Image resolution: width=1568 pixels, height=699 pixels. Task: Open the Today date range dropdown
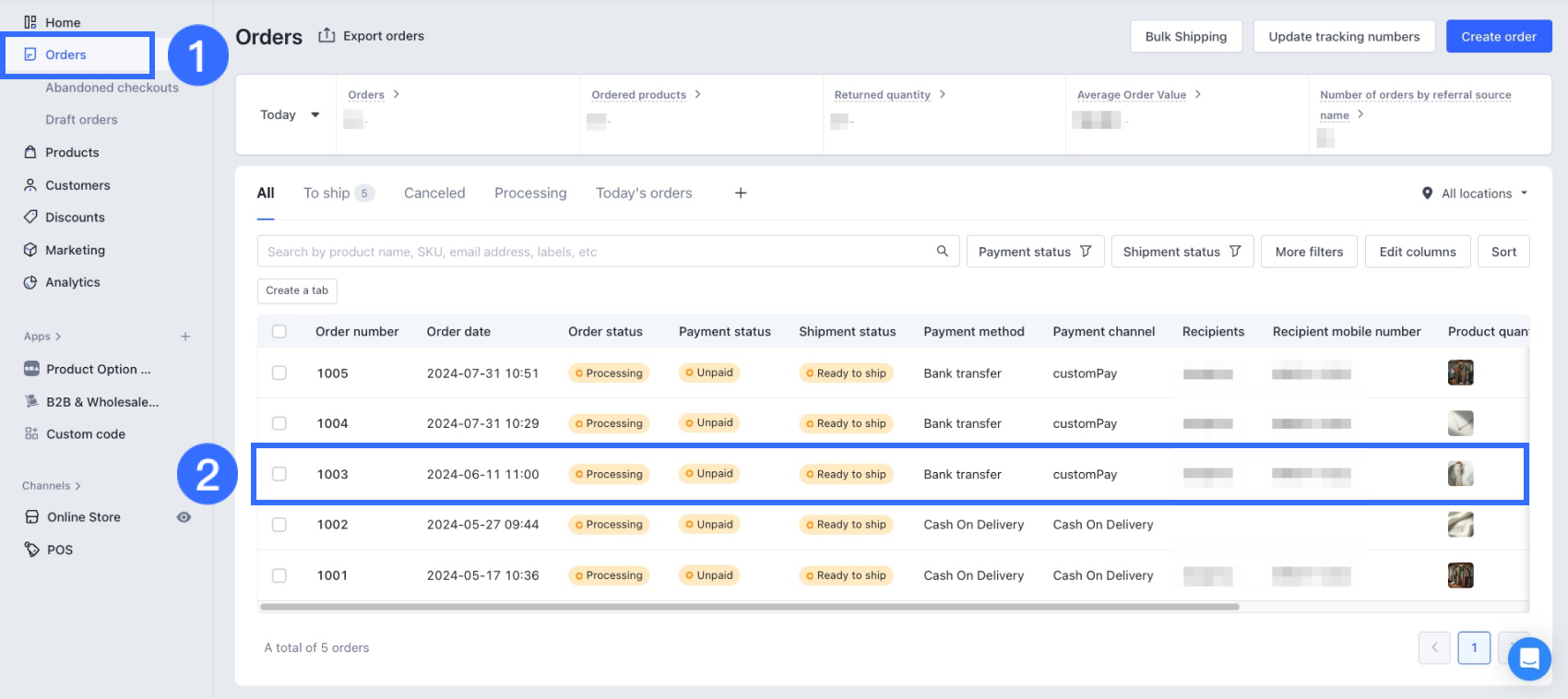(x=289, y=114)
